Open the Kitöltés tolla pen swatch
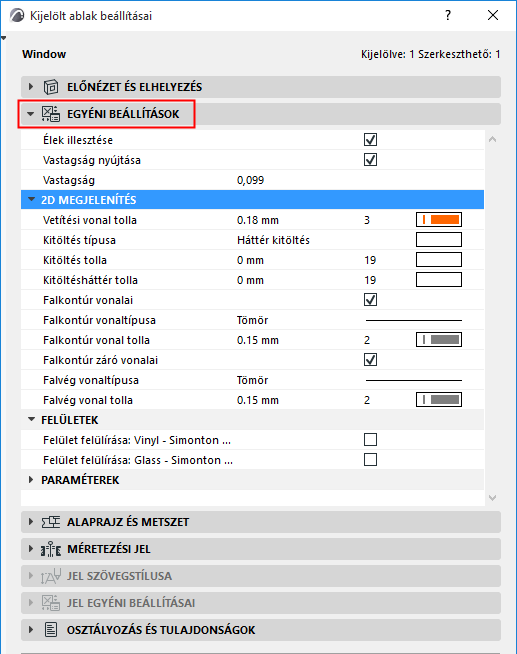The width and height of the screenshot is (517, 654). click(439, 260)
